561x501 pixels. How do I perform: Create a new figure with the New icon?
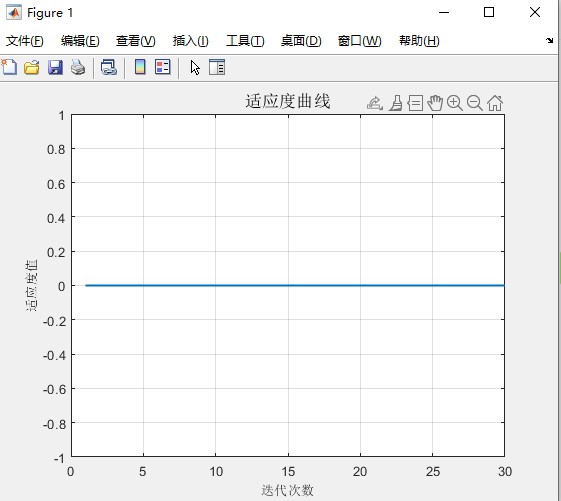pyautogui.click(x=9, y=67)
